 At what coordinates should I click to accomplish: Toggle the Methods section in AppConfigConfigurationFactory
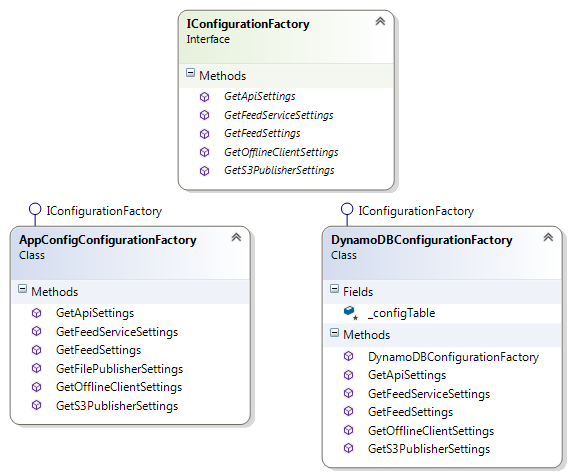[x=22, y=289]
